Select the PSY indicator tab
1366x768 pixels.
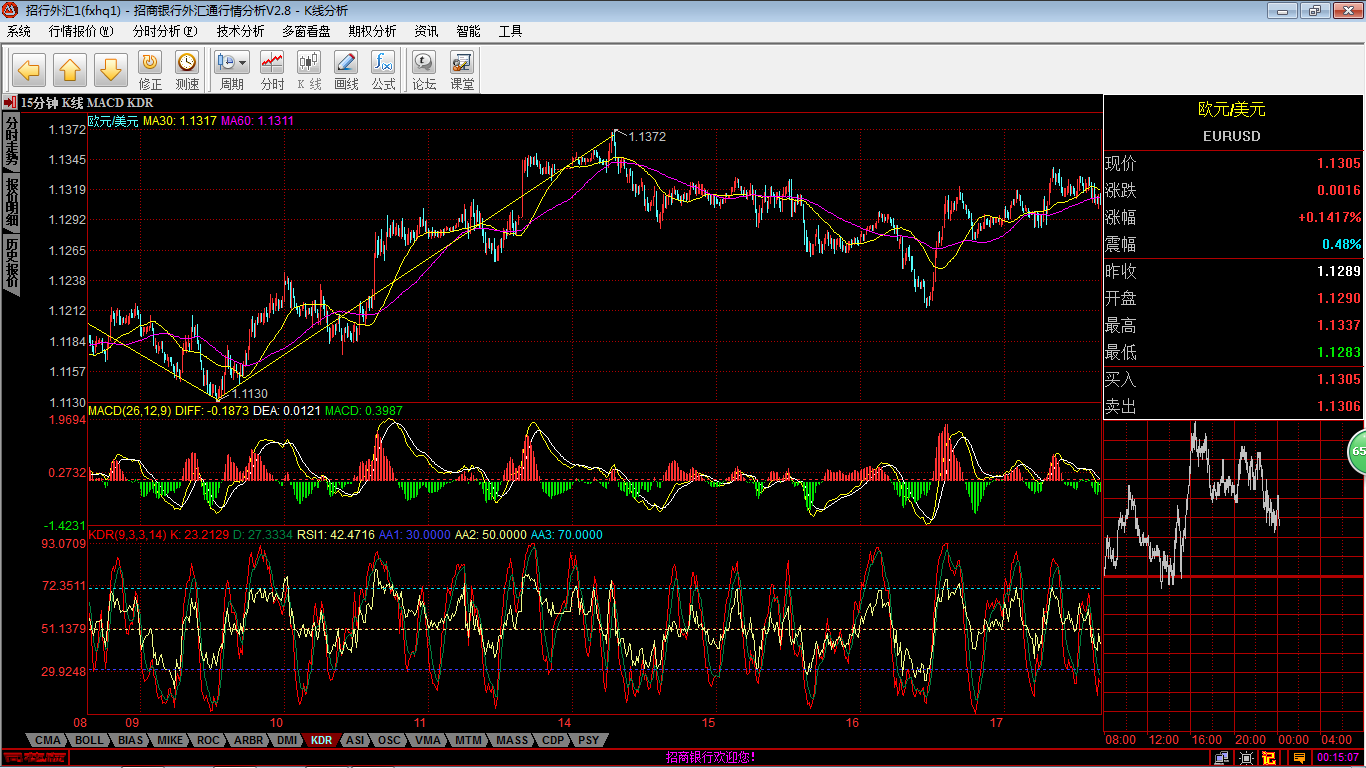point(589,740)
